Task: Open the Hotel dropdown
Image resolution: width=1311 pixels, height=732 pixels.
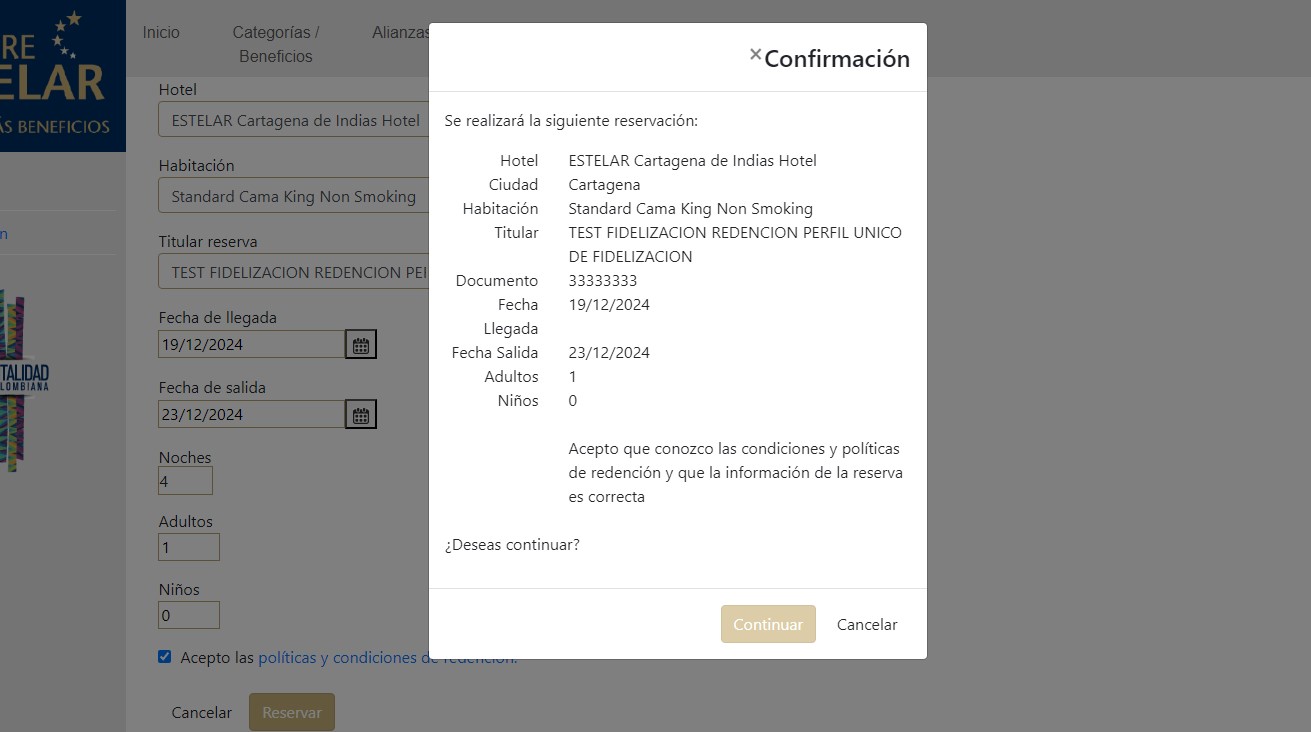Action: (x=294, y=120)
